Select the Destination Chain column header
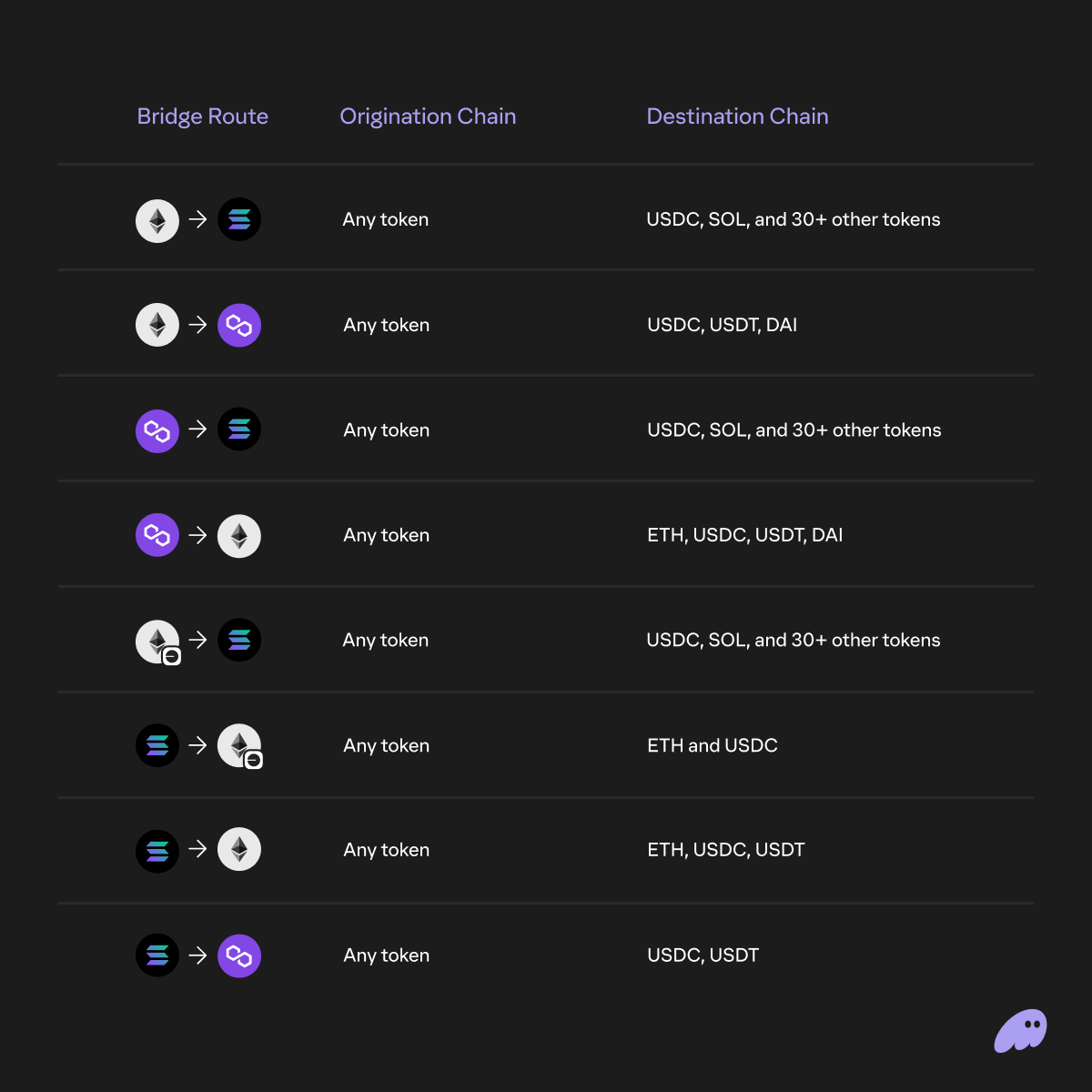The height and width of the screenshot is (1092, 1092). point(737,116)
